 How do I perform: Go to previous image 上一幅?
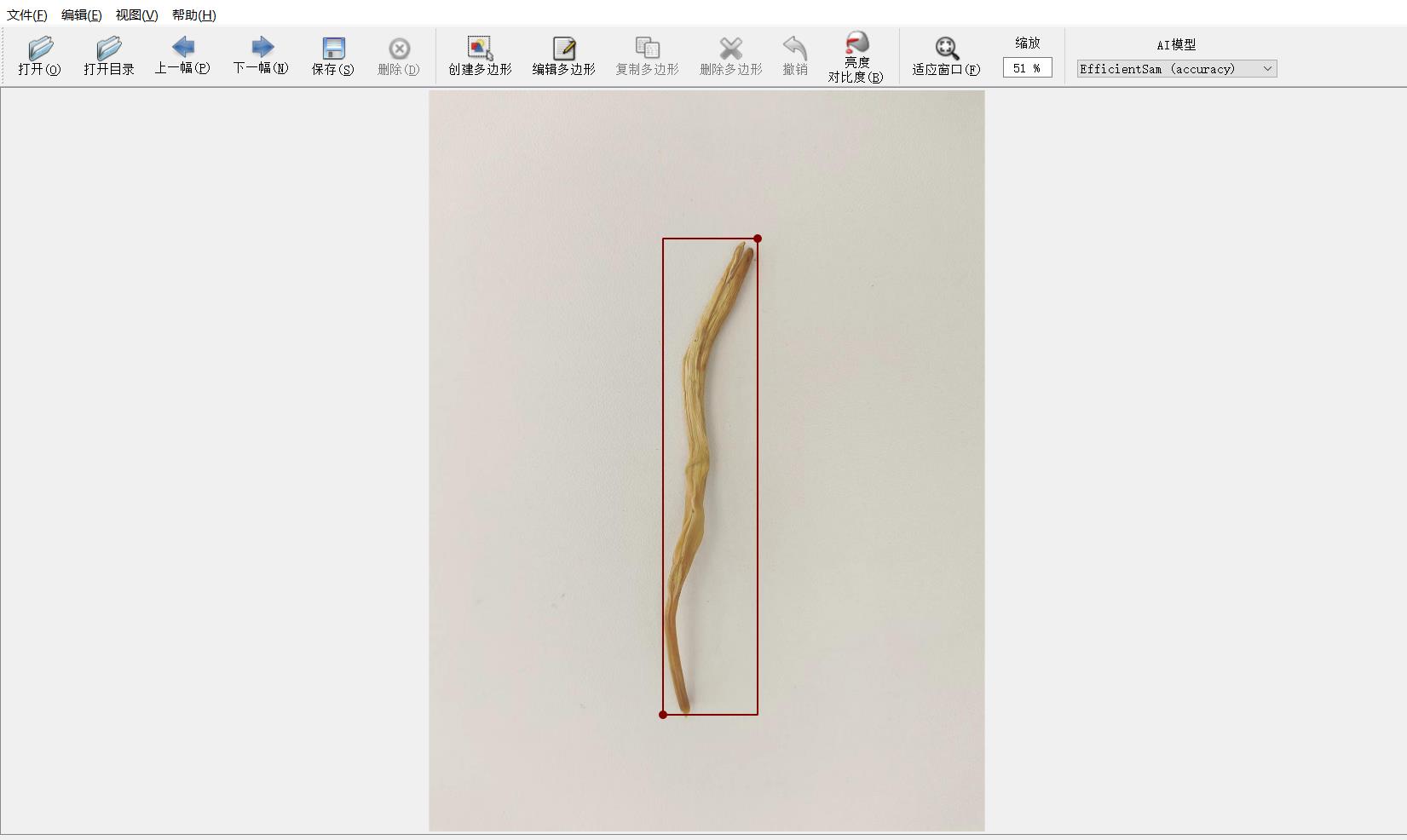point(182,56)
